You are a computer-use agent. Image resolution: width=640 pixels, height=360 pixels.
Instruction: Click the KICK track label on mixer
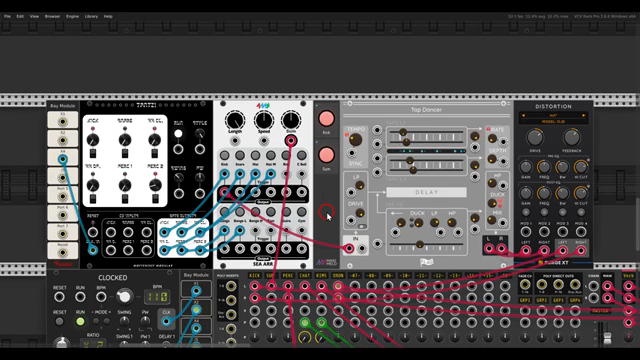pos(254,276)
